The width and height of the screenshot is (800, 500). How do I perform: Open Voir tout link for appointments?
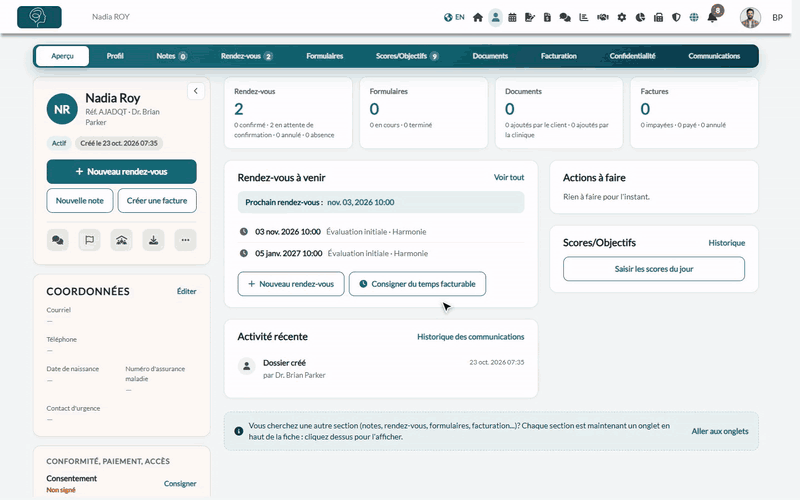coord(509,177)
